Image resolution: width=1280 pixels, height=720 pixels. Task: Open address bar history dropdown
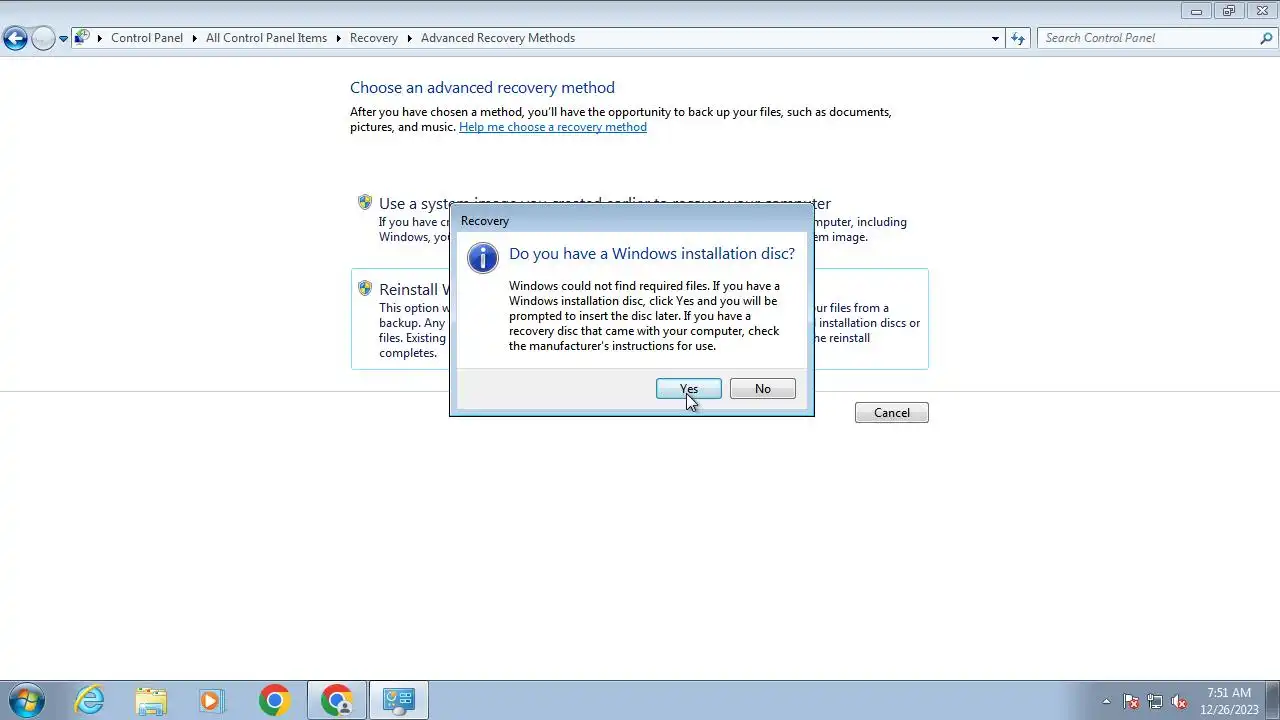coord(995,38)
